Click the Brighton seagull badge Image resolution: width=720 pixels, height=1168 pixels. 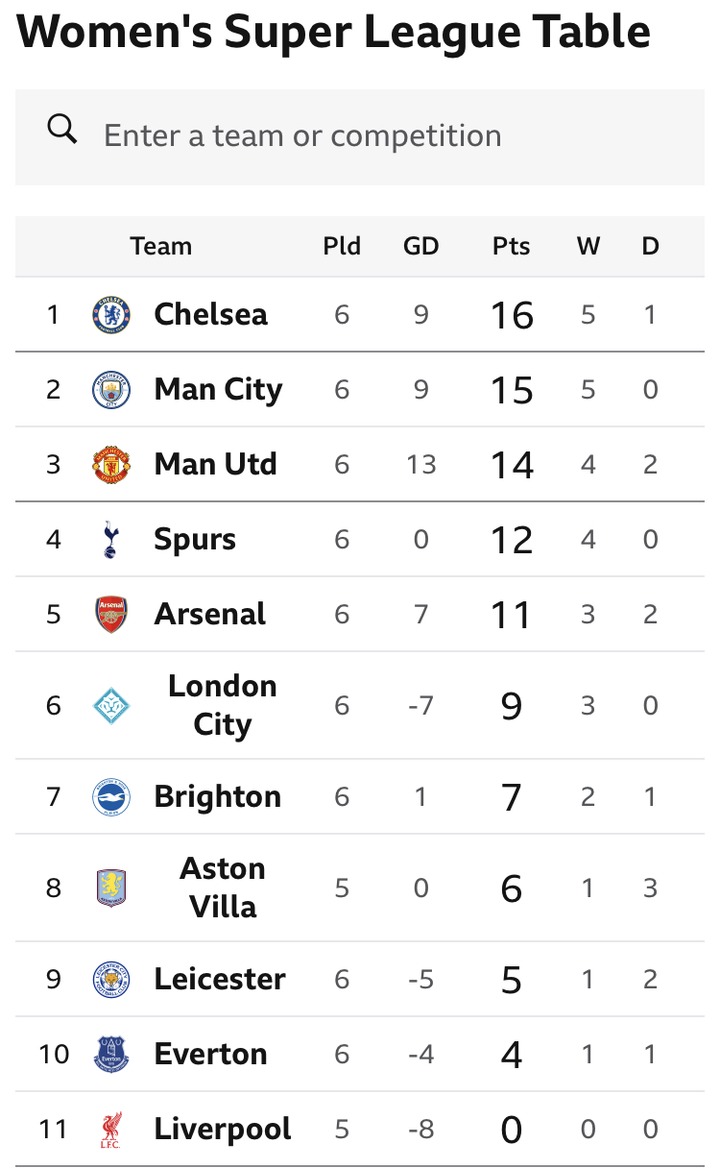[x=111, y=797]
